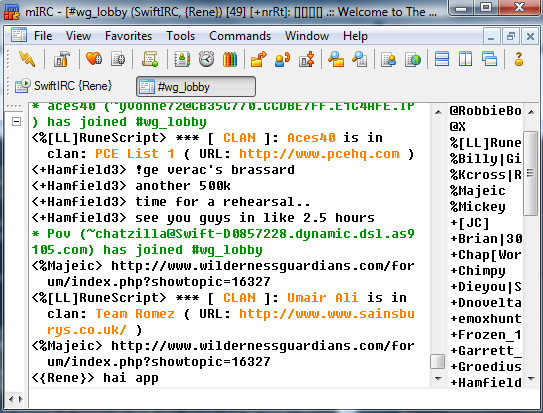Viewport: 543px width, 413px height.
Task: Open the Log Files magnifier icon
Action: pyautogui.click(x=360, y=59)
